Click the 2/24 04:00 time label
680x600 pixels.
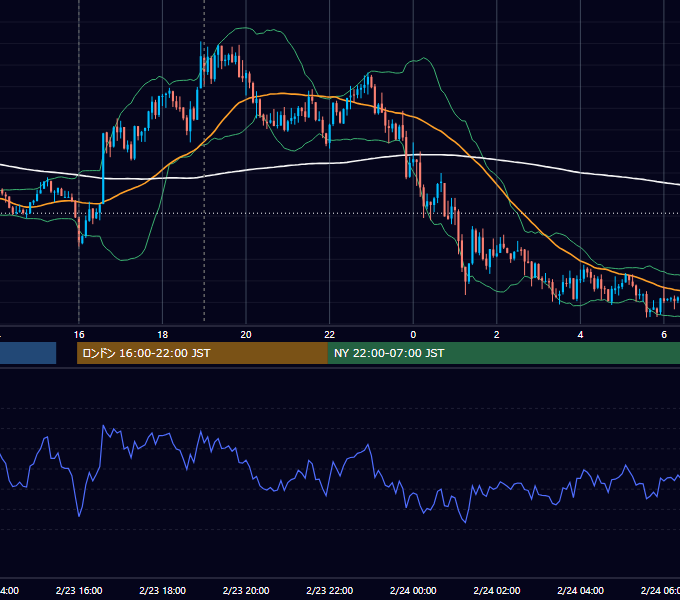point(580,590)
